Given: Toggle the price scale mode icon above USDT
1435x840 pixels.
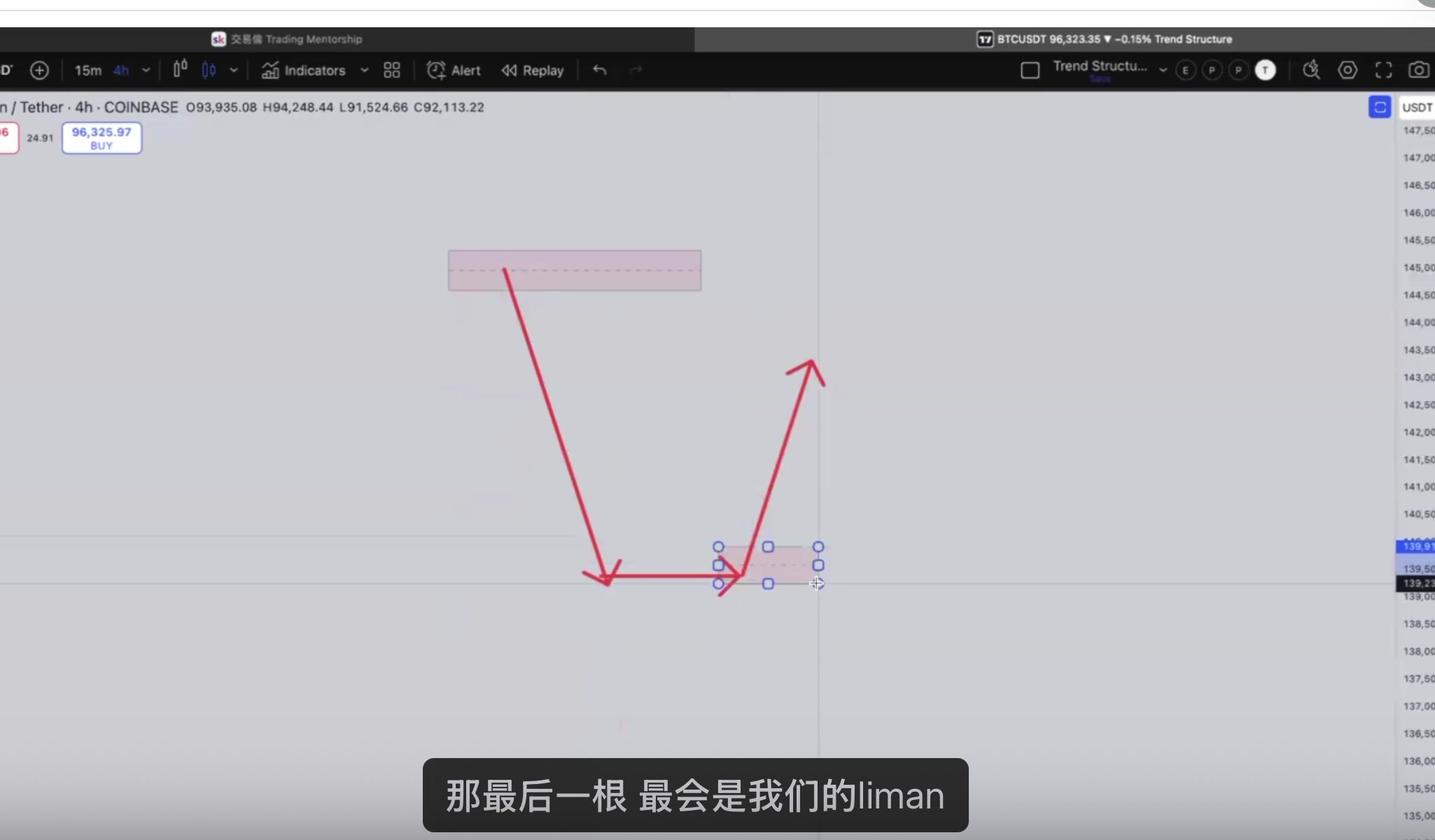Looking at the screenshot, I should [1379, 107].
